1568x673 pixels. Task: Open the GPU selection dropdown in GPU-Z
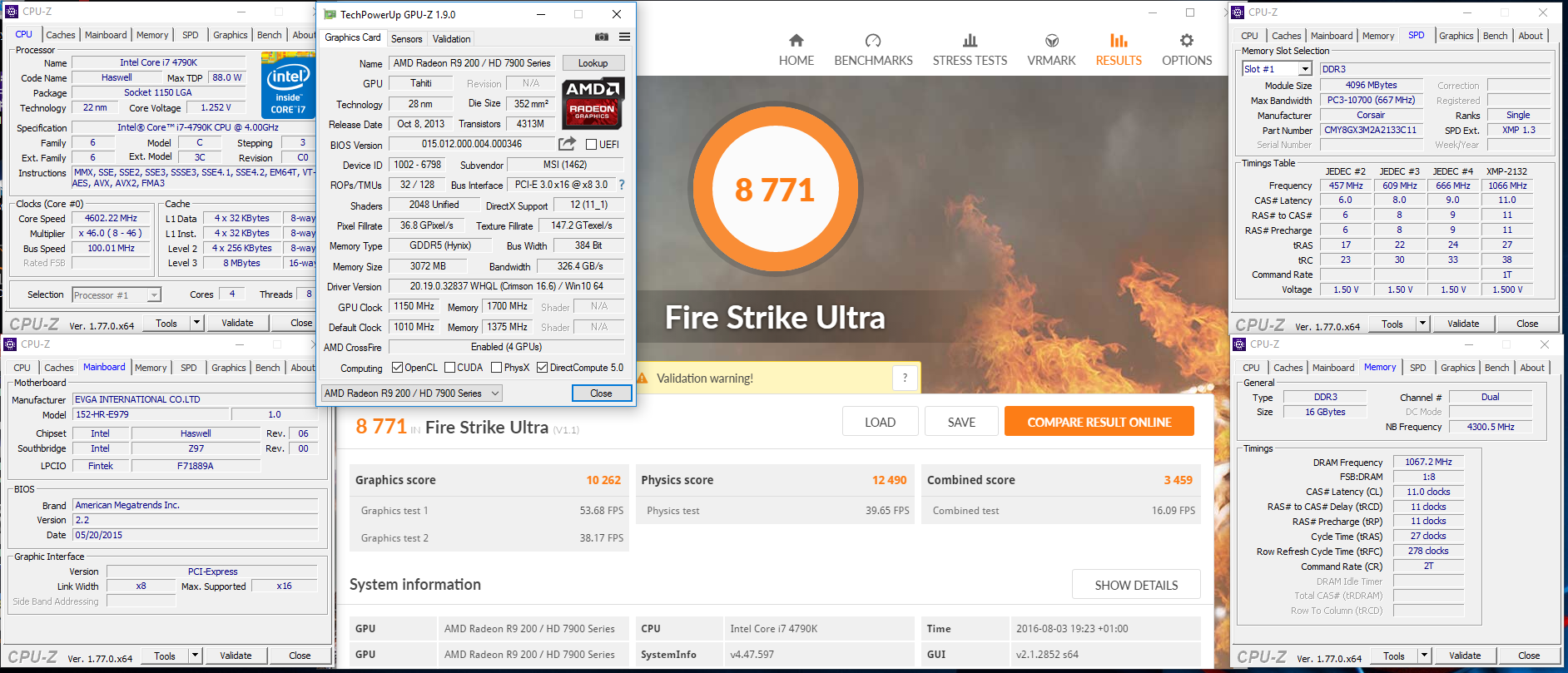click(x=412, y=393)
